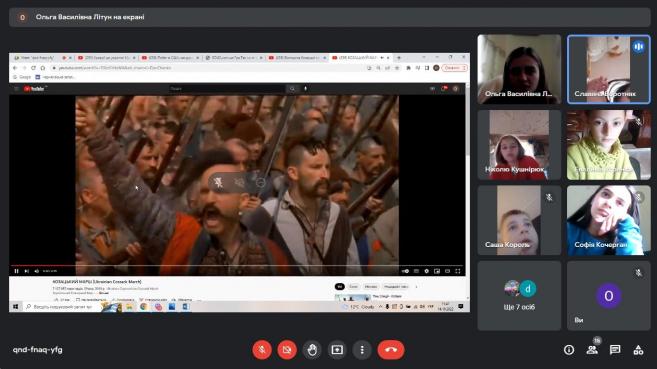Viewport: 657px width, 369px height.
Task: Raise hand in the meeting
Action: tap(312, 350)
